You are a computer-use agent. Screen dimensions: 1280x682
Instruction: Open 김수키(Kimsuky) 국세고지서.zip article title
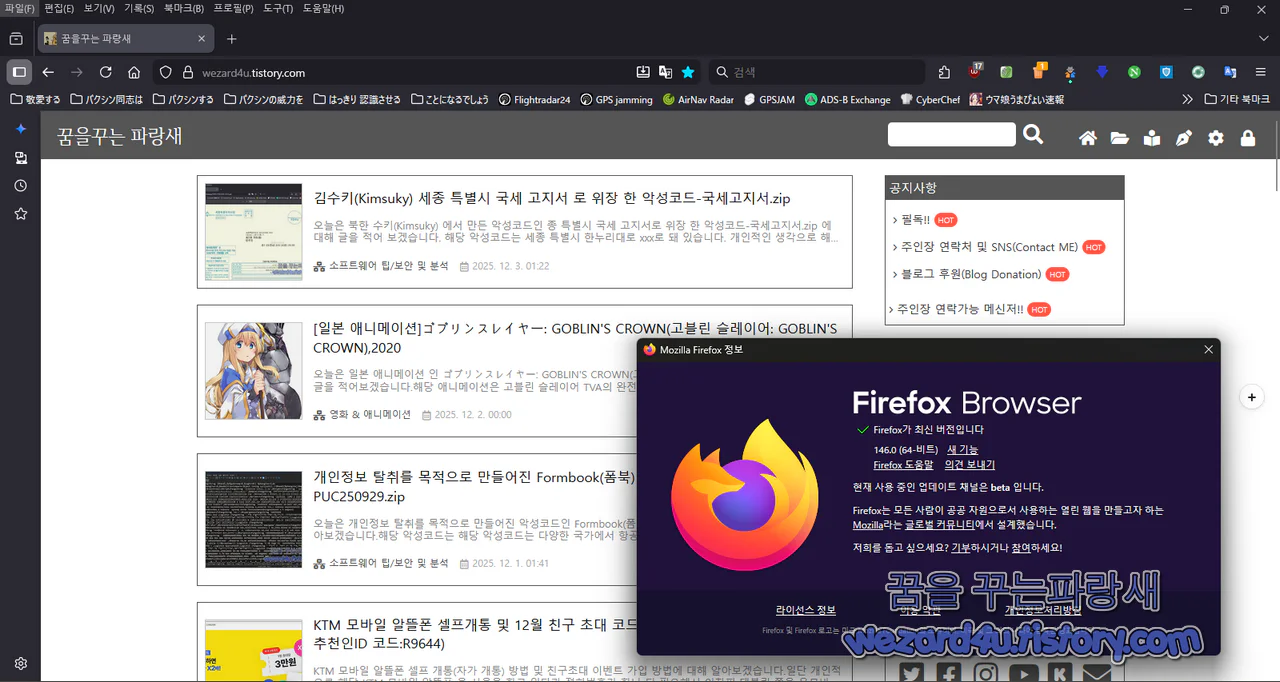[552, 198]
